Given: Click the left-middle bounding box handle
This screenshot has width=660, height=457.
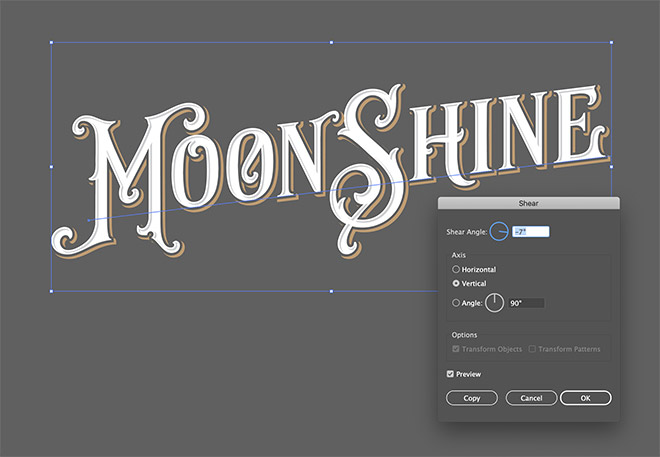Looking at the screenshot, I should pos(51,167).
